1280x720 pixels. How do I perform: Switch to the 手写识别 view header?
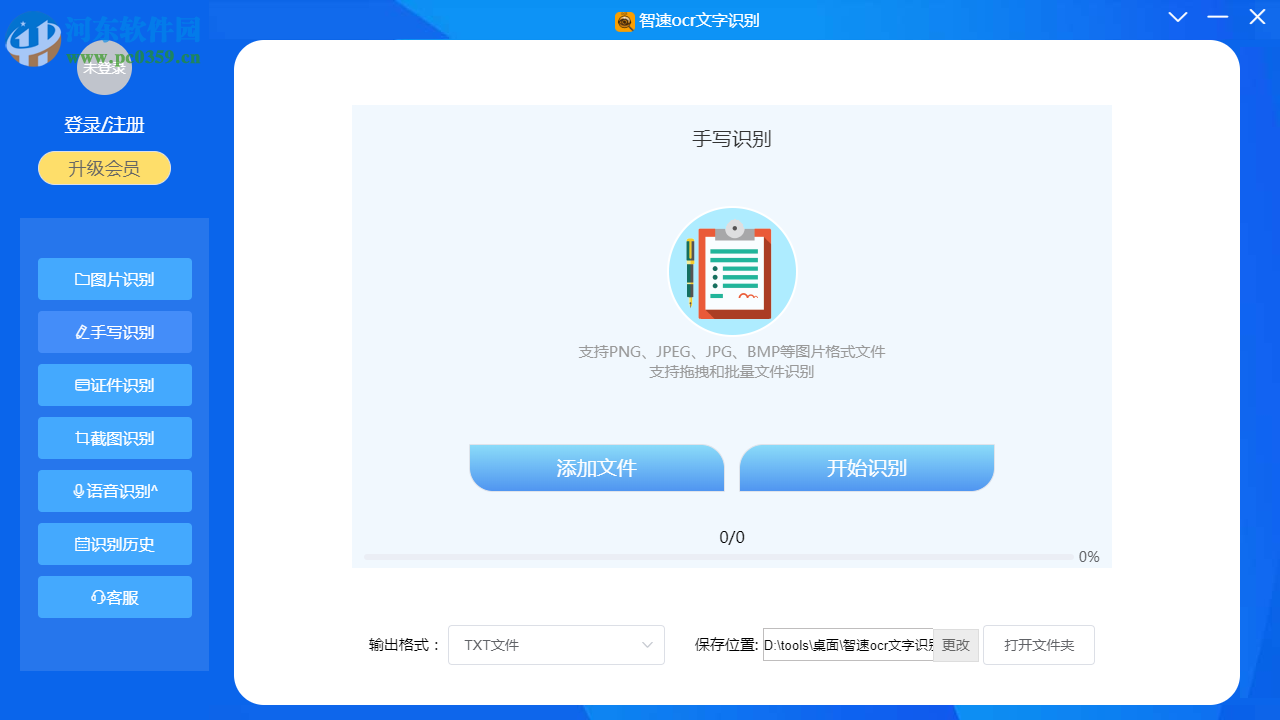[732, 139]
